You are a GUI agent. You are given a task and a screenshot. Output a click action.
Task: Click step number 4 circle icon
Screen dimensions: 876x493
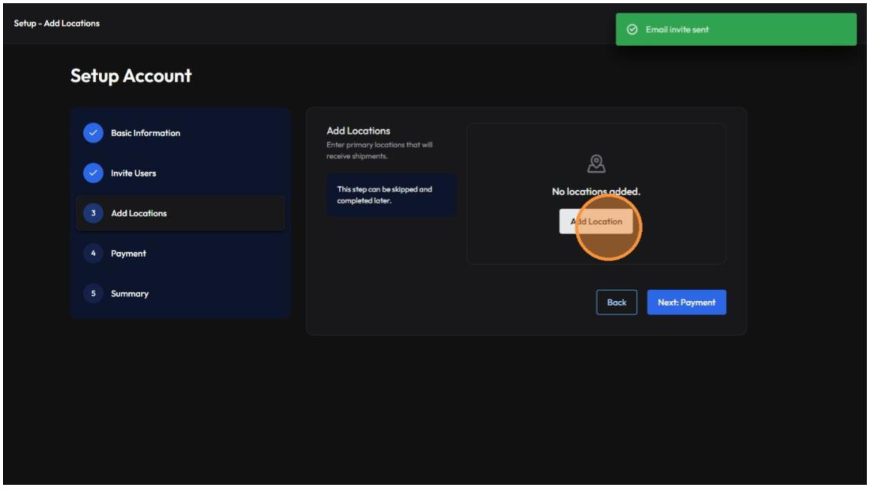(x=94, y=255)
